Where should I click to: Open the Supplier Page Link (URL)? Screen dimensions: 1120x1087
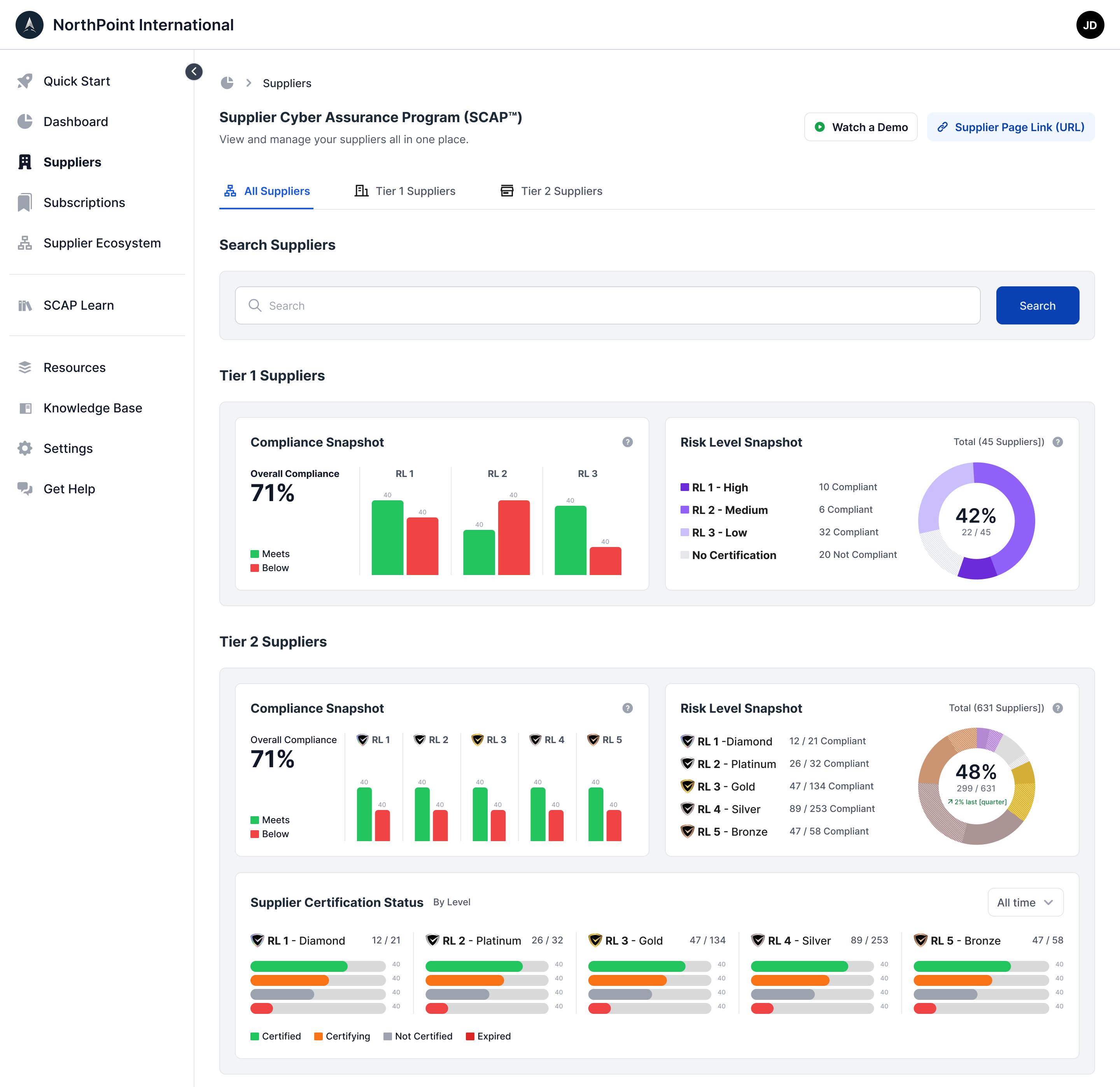point(1010,127)
